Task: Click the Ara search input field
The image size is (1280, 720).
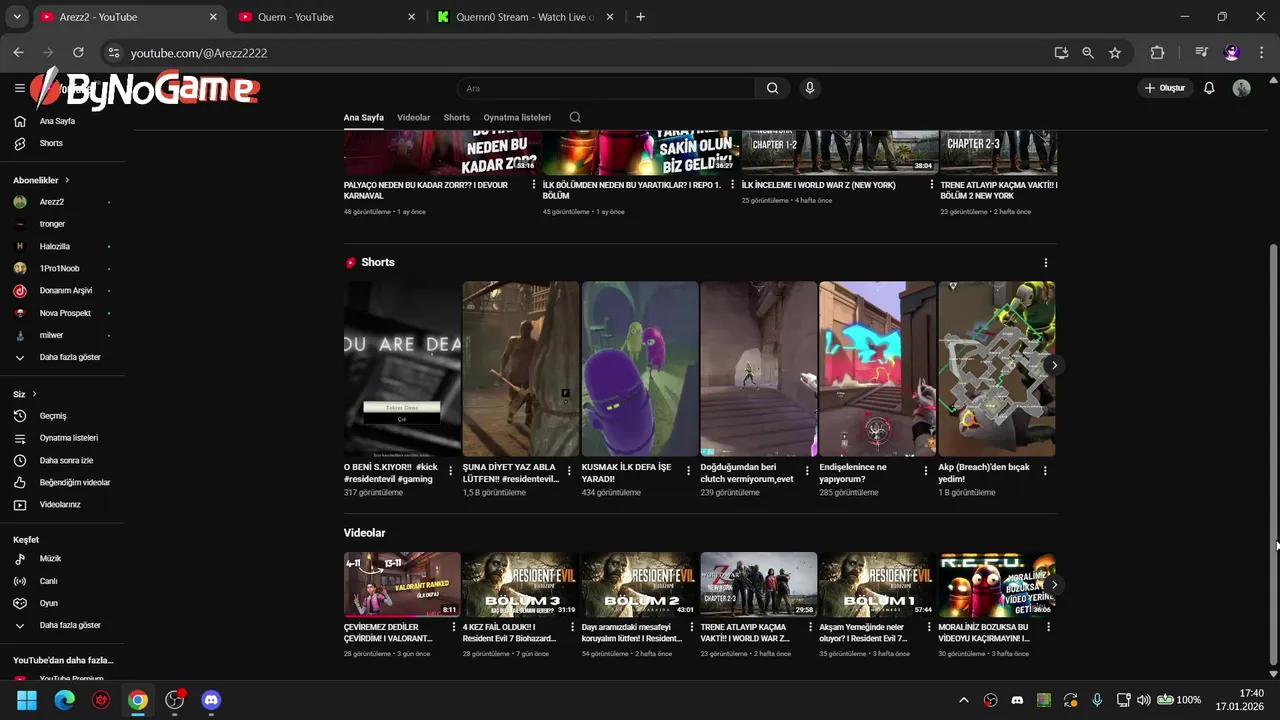Action: pos(606,88)
